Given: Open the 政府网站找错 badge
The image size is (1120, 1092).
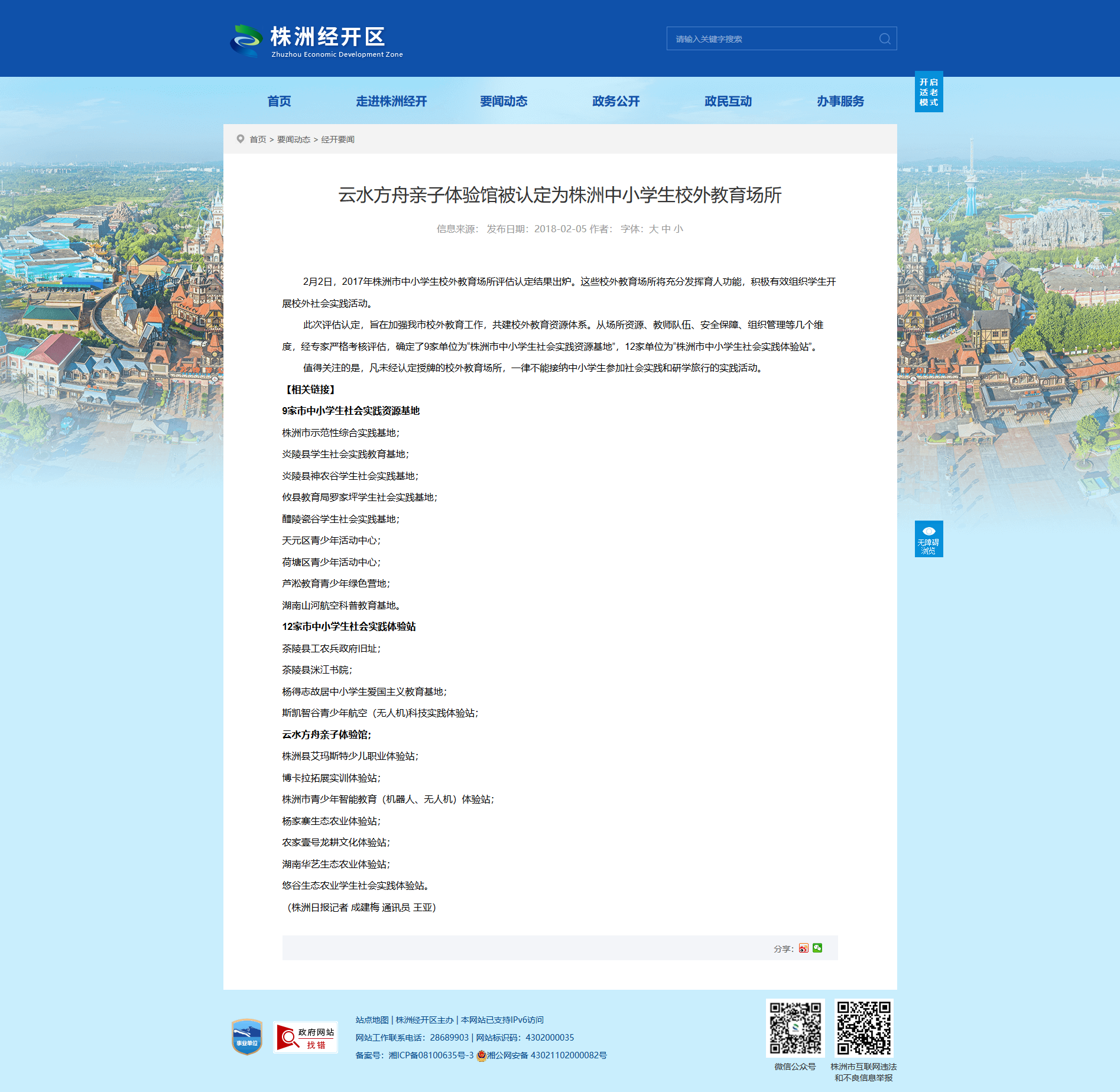Looking at the screenshot, I should click(306, 1037).
